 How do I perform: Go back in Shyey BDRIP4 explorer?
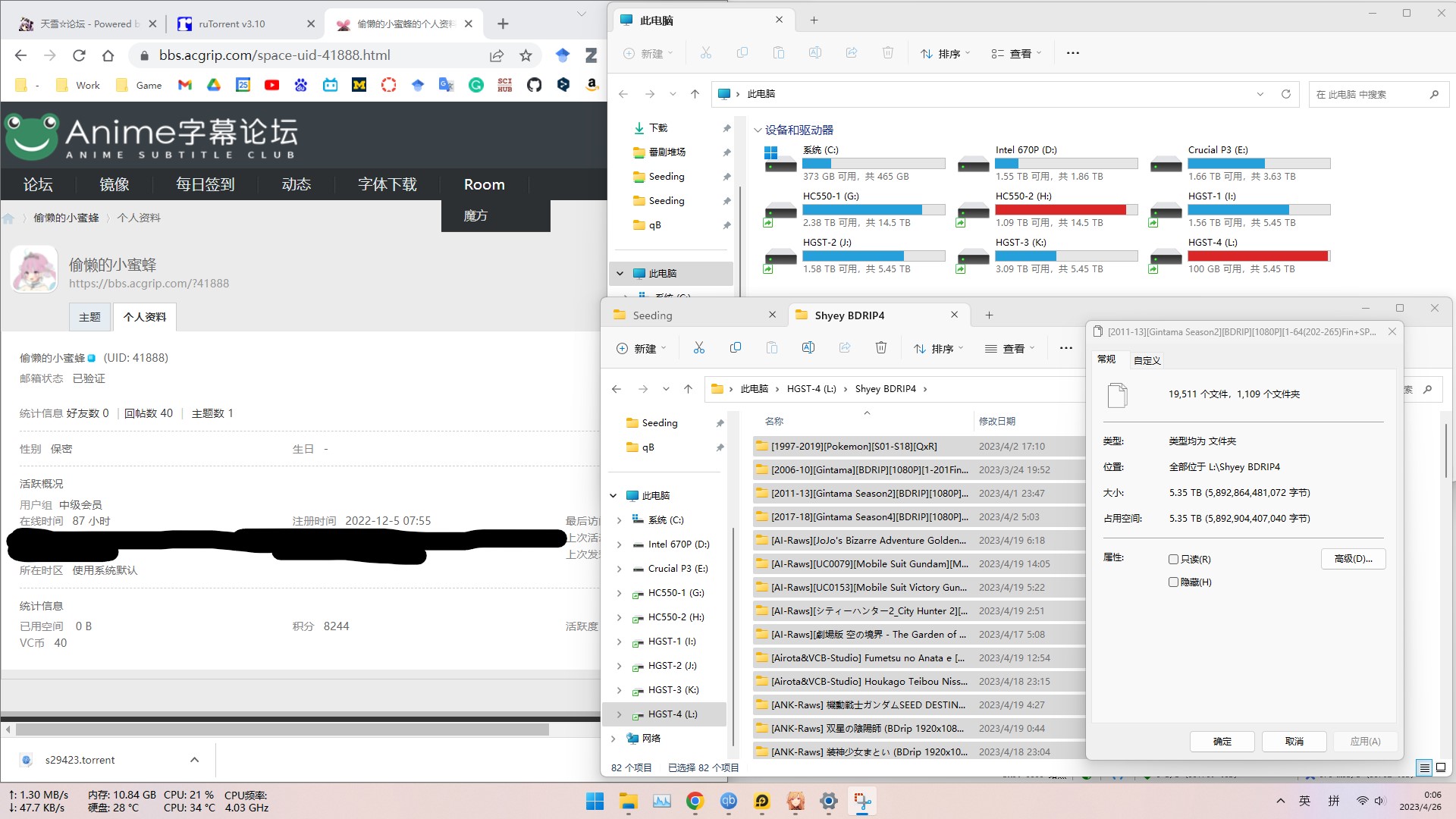617,389
